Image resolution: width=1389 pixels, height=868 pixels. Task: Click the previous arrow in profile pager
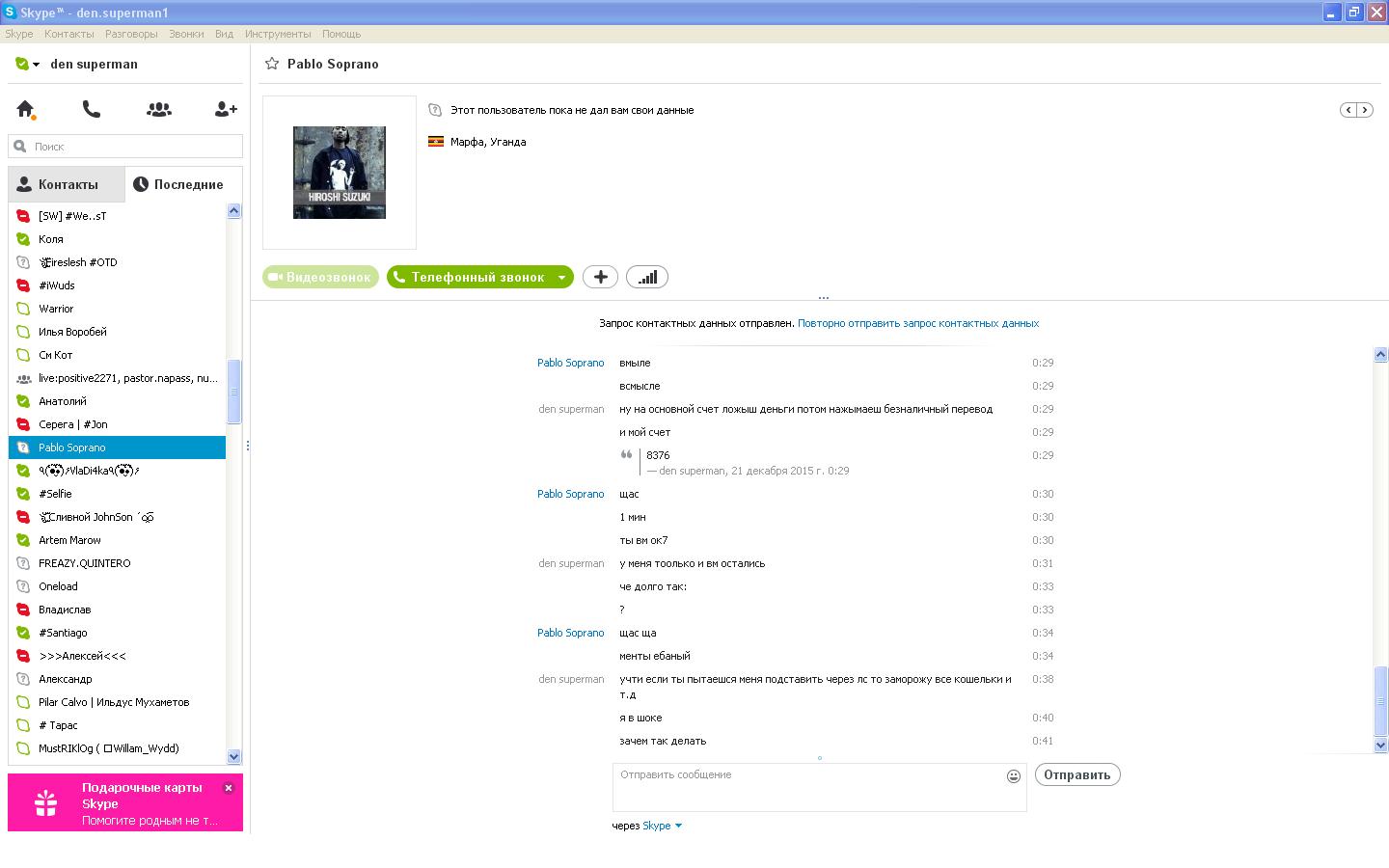pyautogui.click(x=1348, y=110)
